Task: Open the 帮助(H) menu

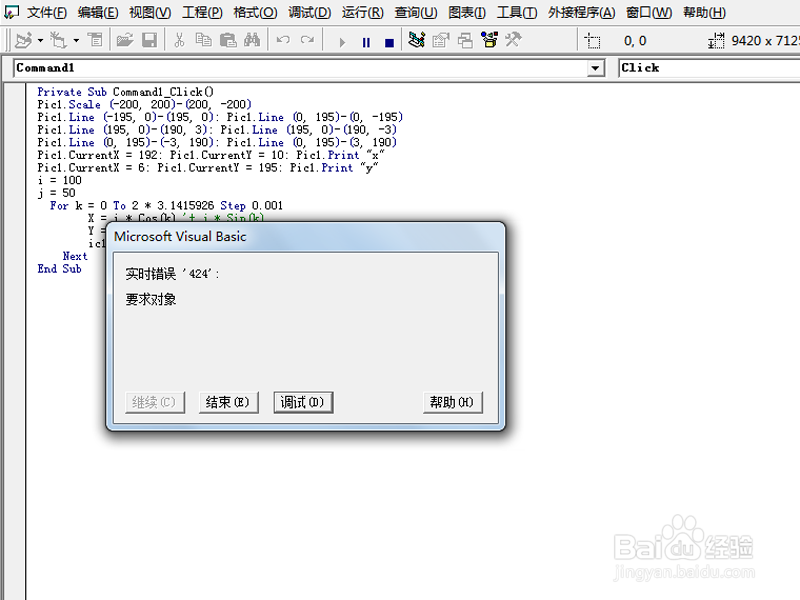Action: pos(704,12)
